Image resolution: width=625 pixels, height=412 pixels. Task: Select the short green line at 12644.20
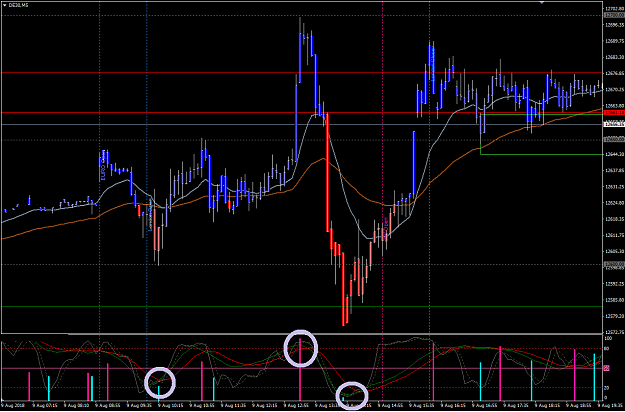(541, 154)
